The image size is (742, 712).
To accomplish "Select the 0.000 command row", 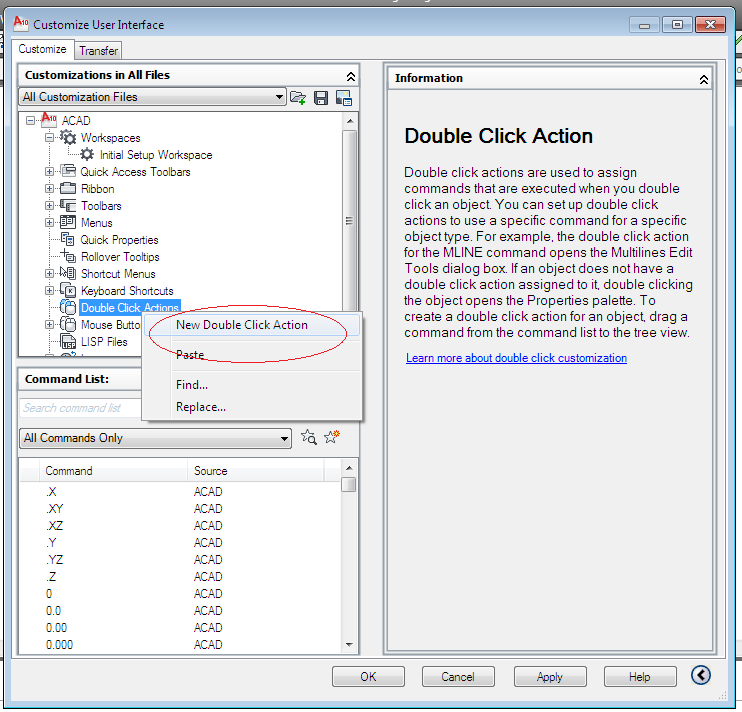I will [x=180, y=644].
